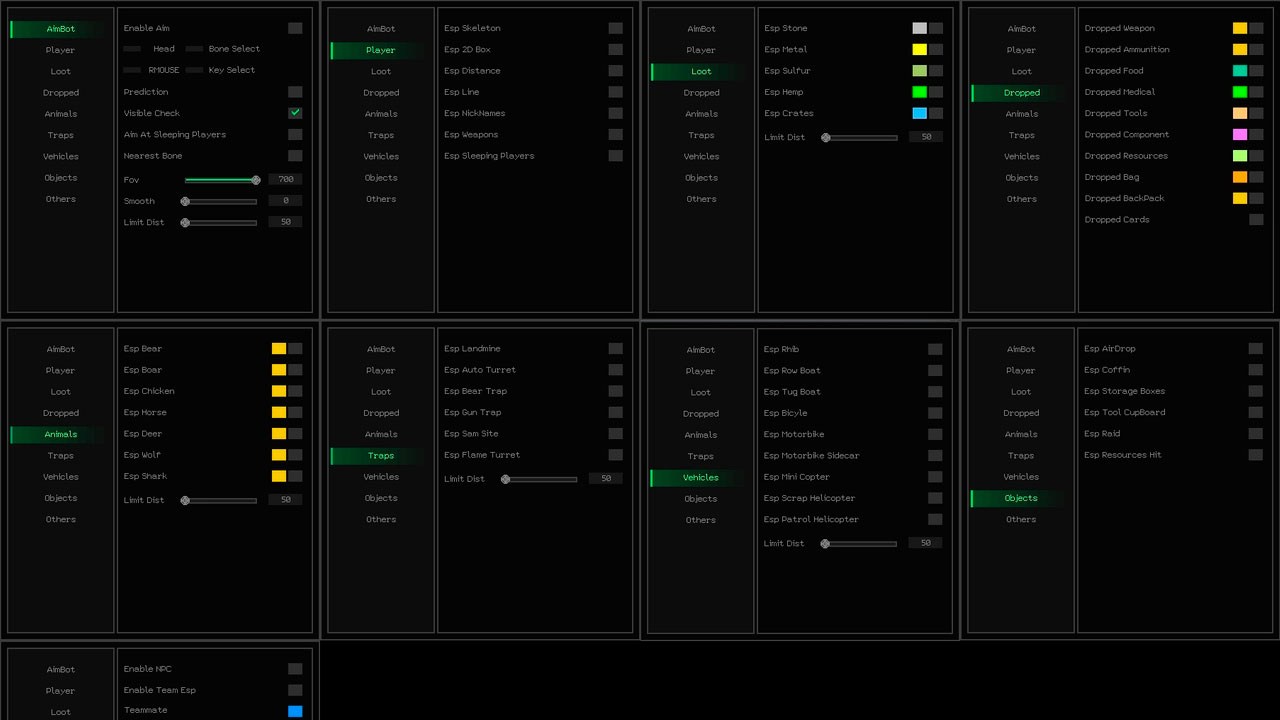Click the Limit Dist slider below Smooth

[220, 222]
